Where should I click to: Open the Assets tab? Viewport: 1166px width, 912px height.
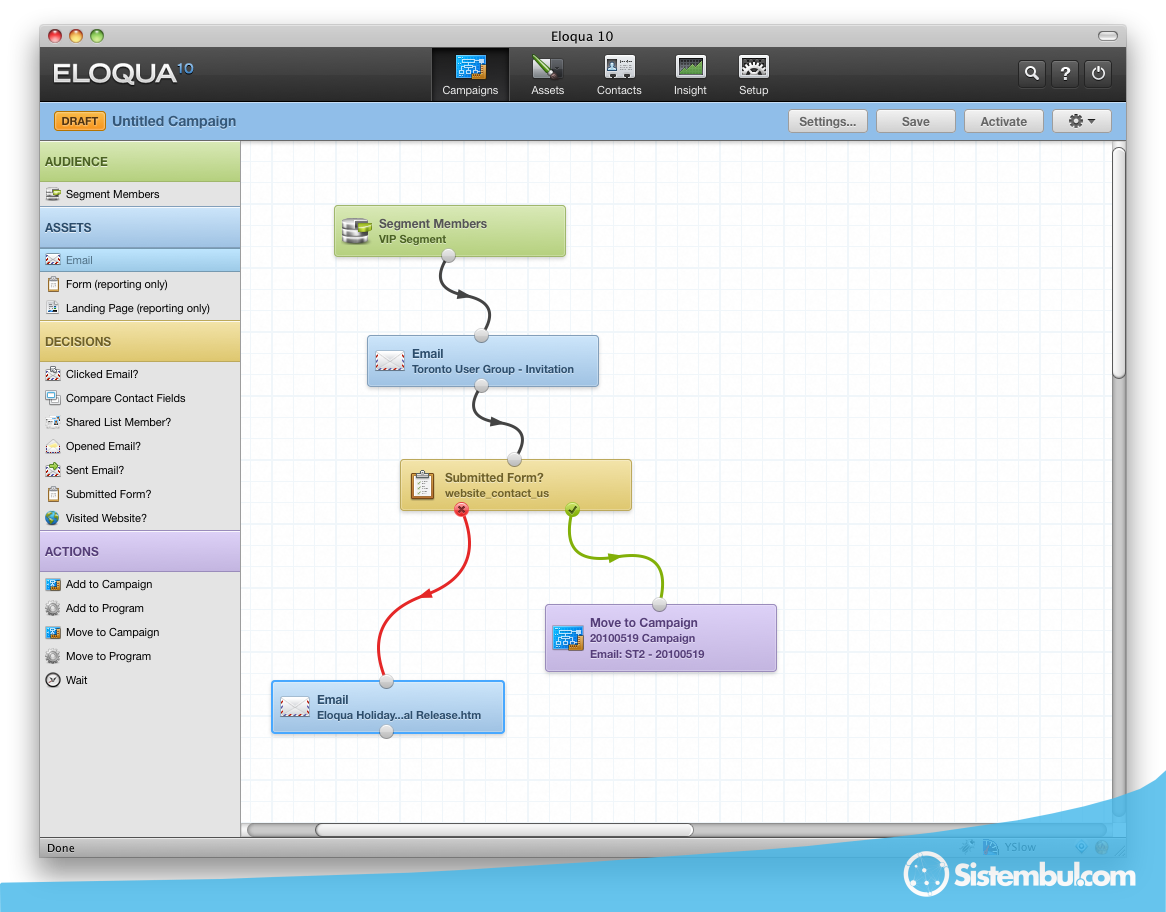[547, 75]
